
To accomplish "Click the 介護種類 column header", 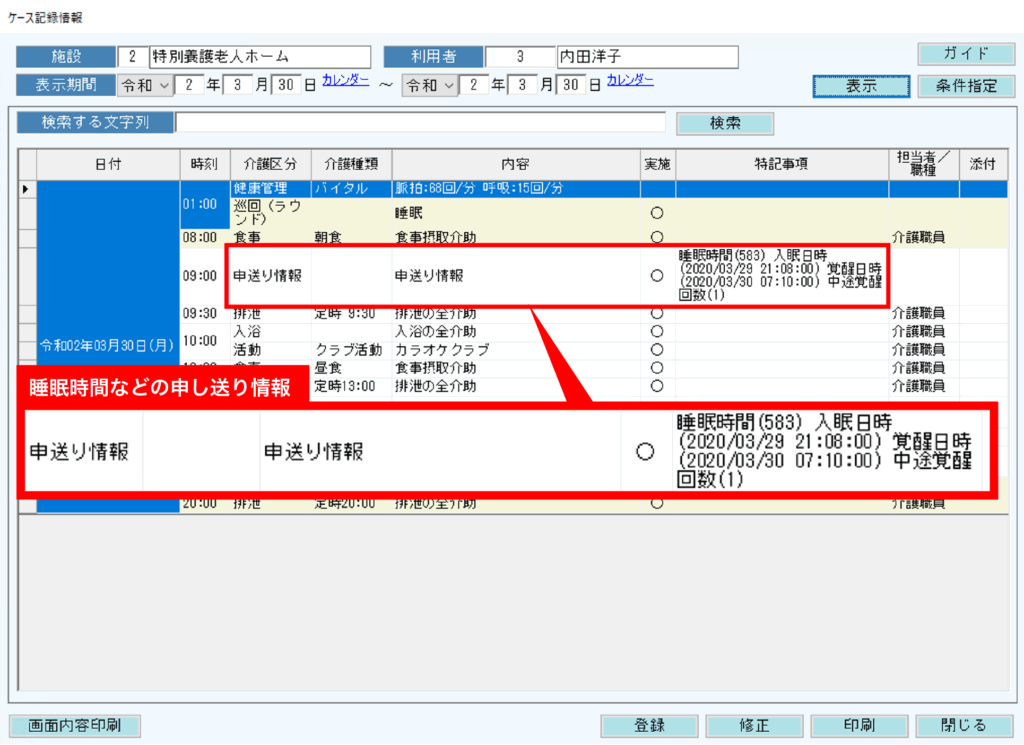I will (x=351, y=164).
